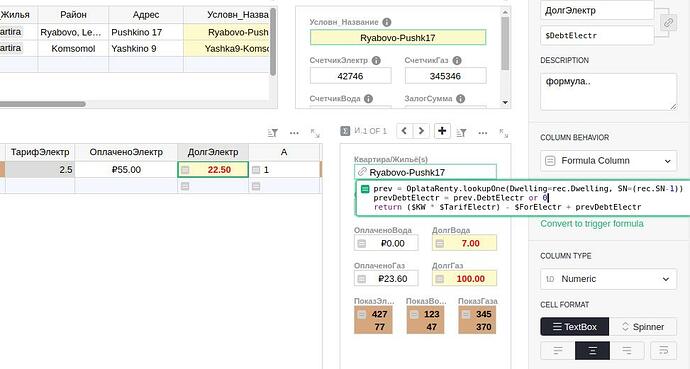Viewport: 690px width, 369px height.
Task: Click the top table widget vertical scrollbar
Action: tap(273, 42)
